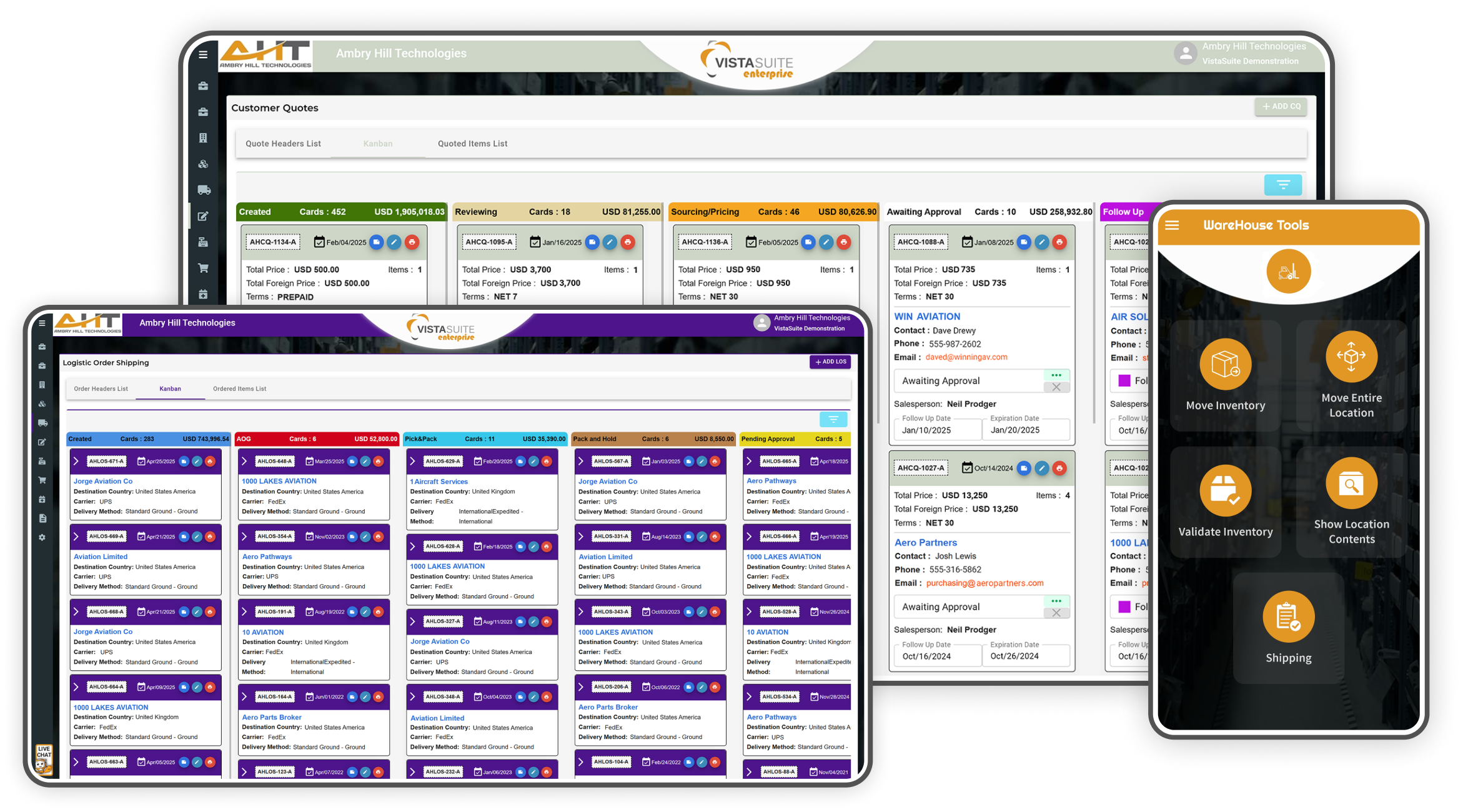Click the ADD CQ button
Viewport: 1463px width, 812px height.
point(1281,106)
